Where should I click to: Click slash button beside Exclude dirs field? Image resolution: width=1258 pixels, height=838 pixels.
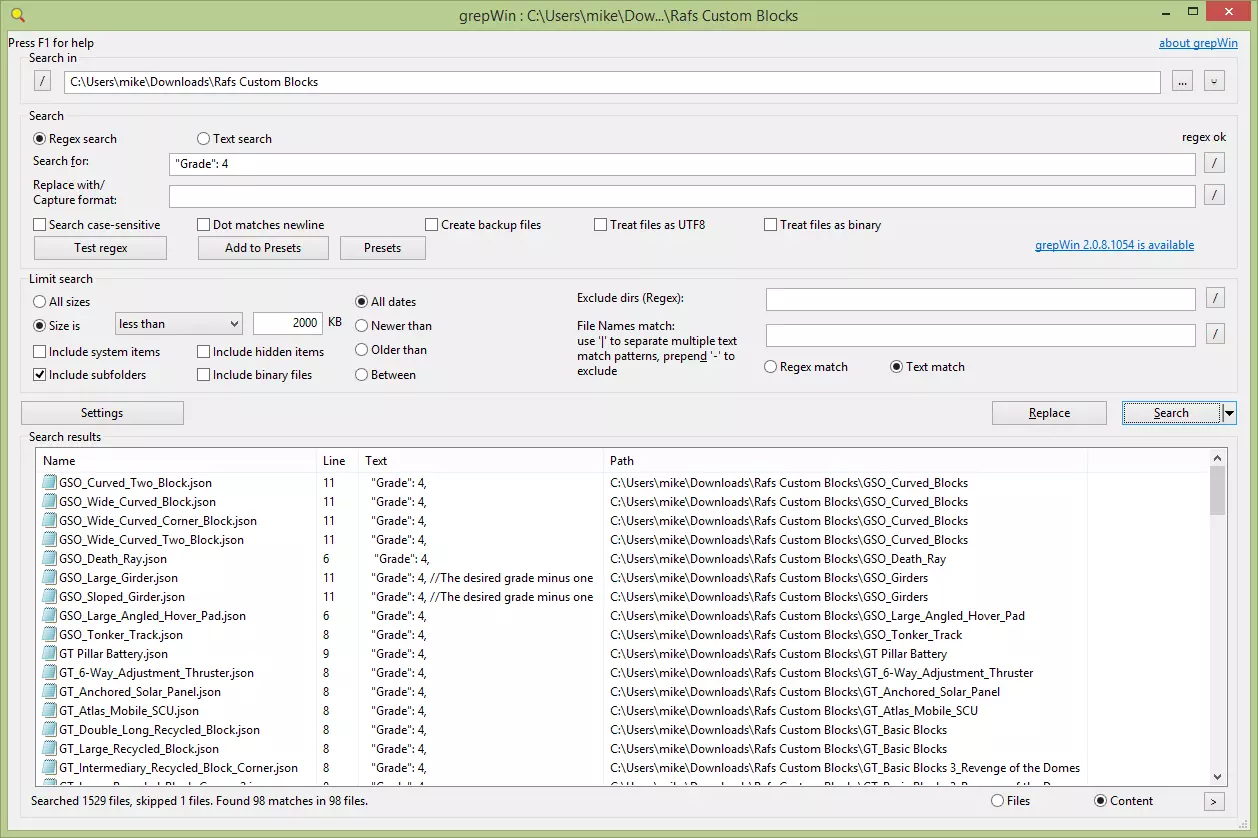pyautogui.click(x=1214, y=298)
